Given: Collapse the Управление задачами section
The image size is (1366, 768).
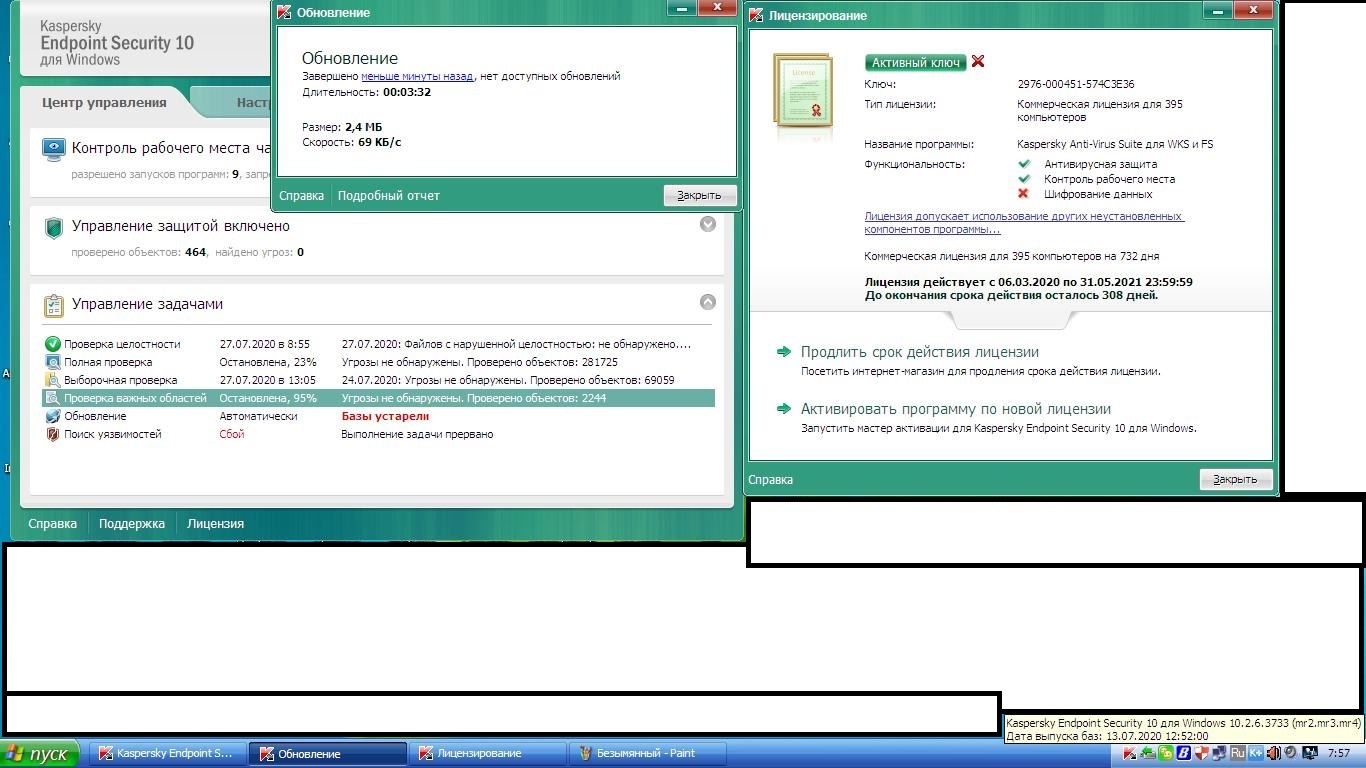Looking at the screenshot, I should 708,301.
